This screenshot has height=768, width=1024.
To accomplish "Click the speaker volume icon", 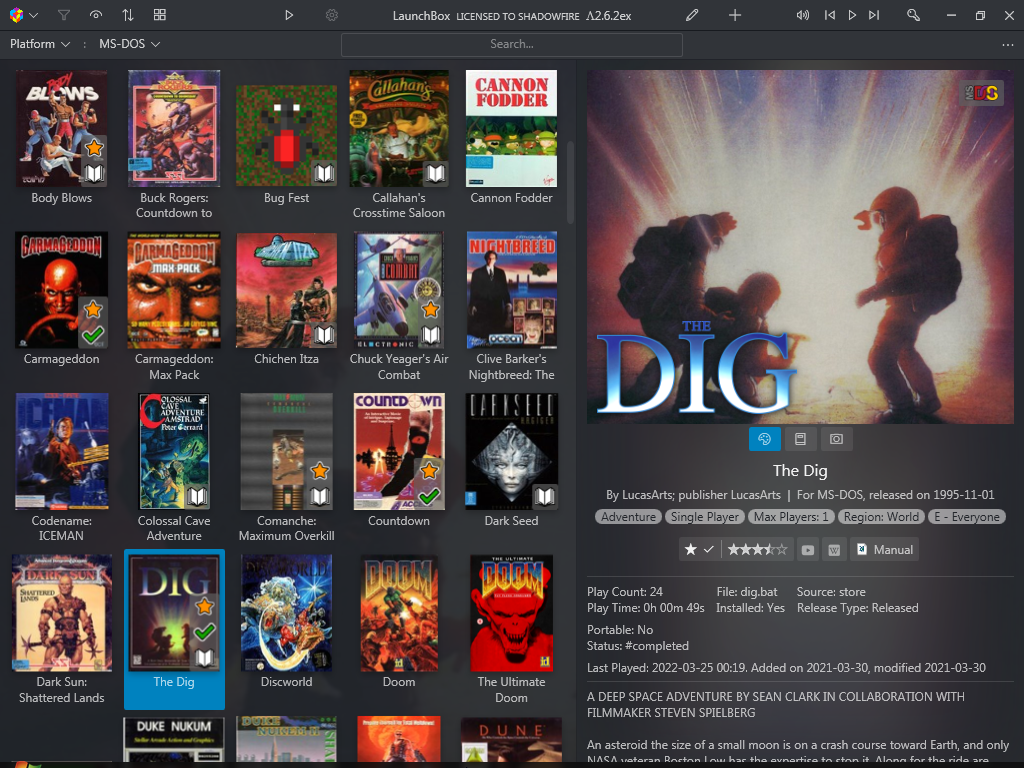I will [803, 15].
